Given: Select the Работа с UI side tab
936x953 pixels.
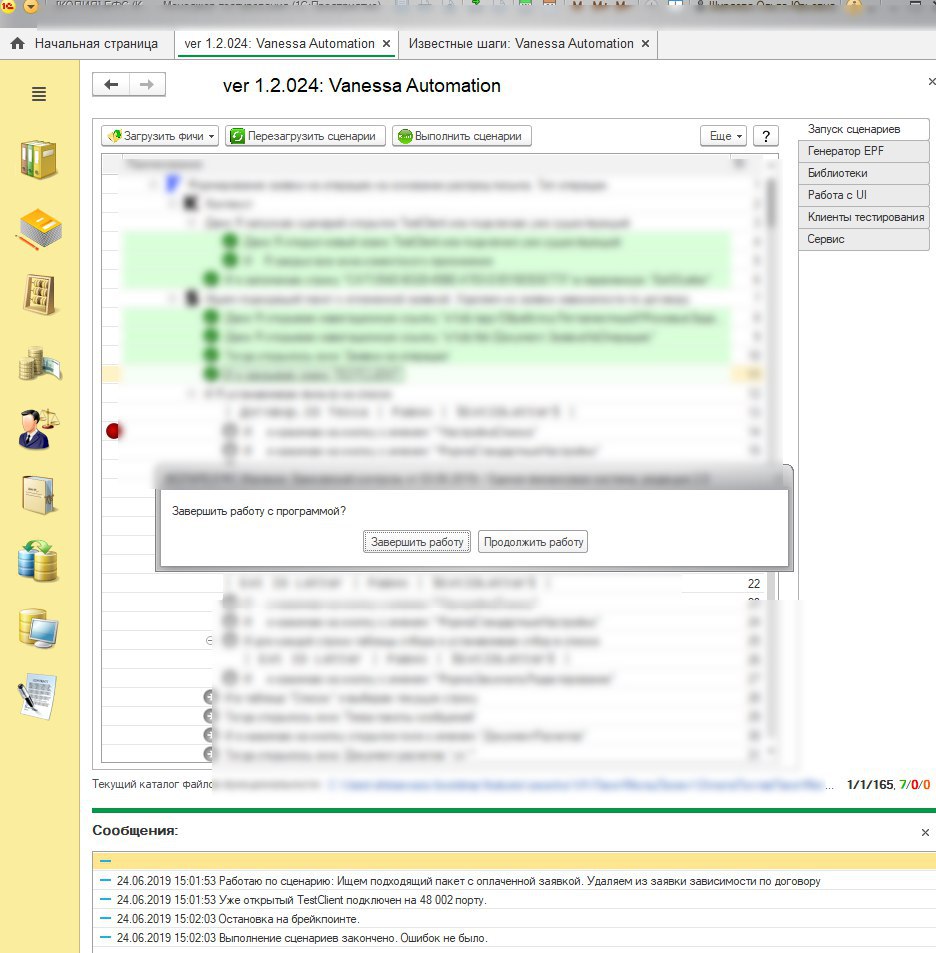Looking at the screenshot, I should (x=863, y=195).
